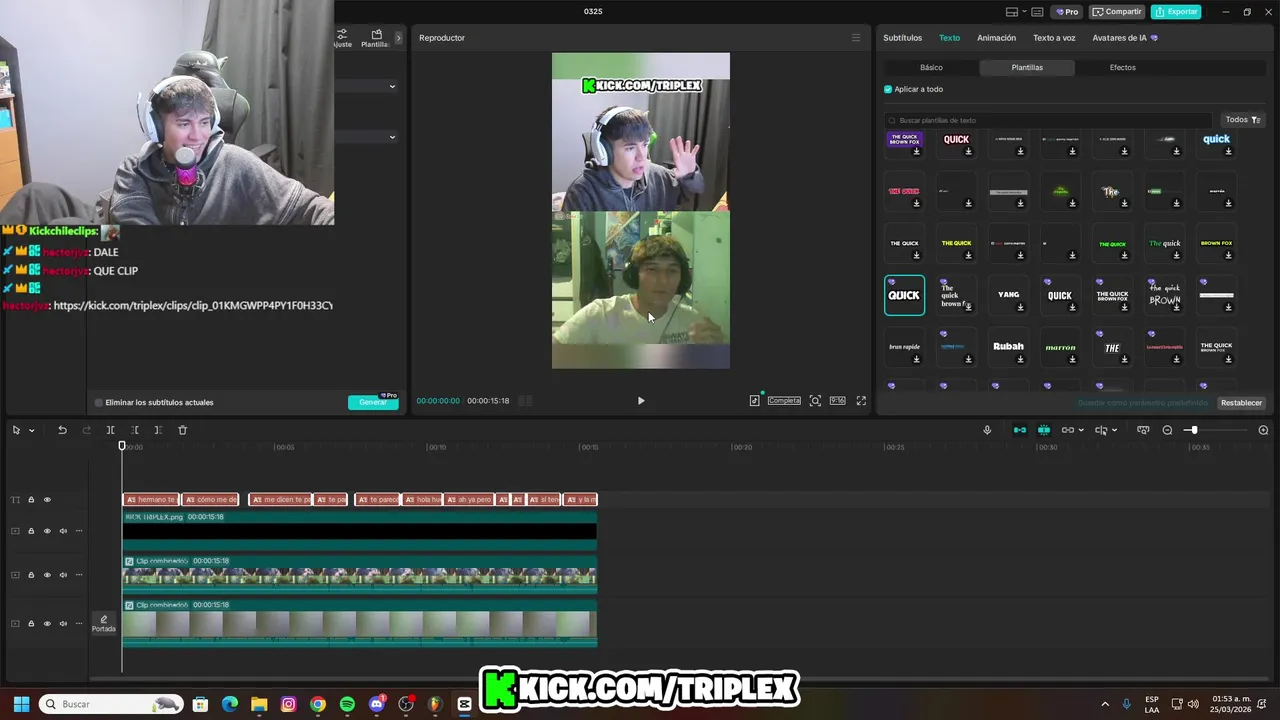
Task: Click the preview zoom scan icon
Action: [x=815, y=401]
